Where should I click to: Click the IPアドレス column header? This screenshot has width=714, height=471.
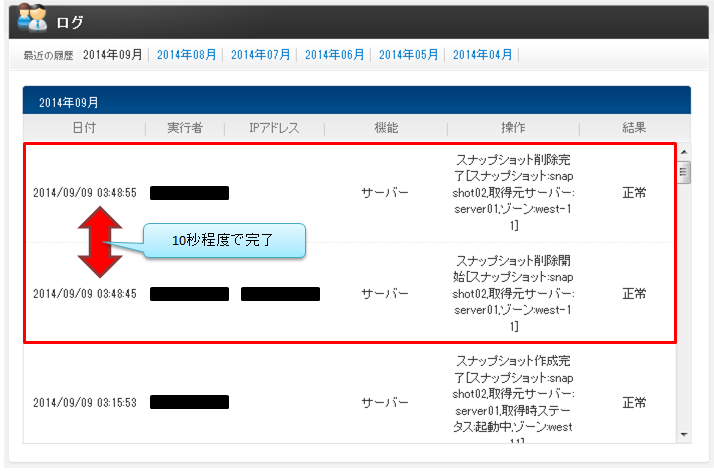tap(274, 128)
